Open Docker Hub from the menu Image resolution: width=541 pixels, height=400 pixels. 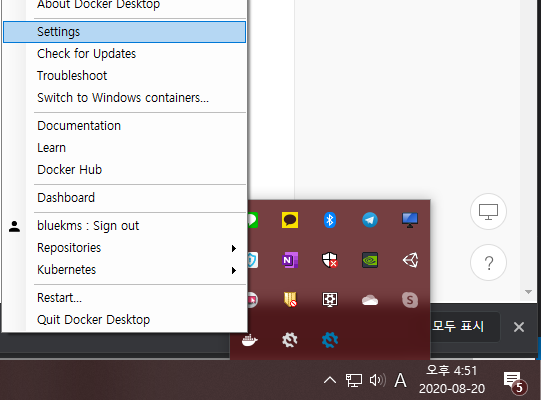124,169
